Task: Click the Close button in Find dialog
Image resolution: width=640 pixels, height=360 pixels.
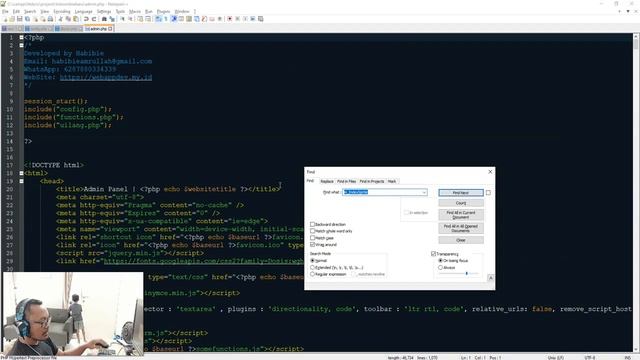Action: point(461,240)
